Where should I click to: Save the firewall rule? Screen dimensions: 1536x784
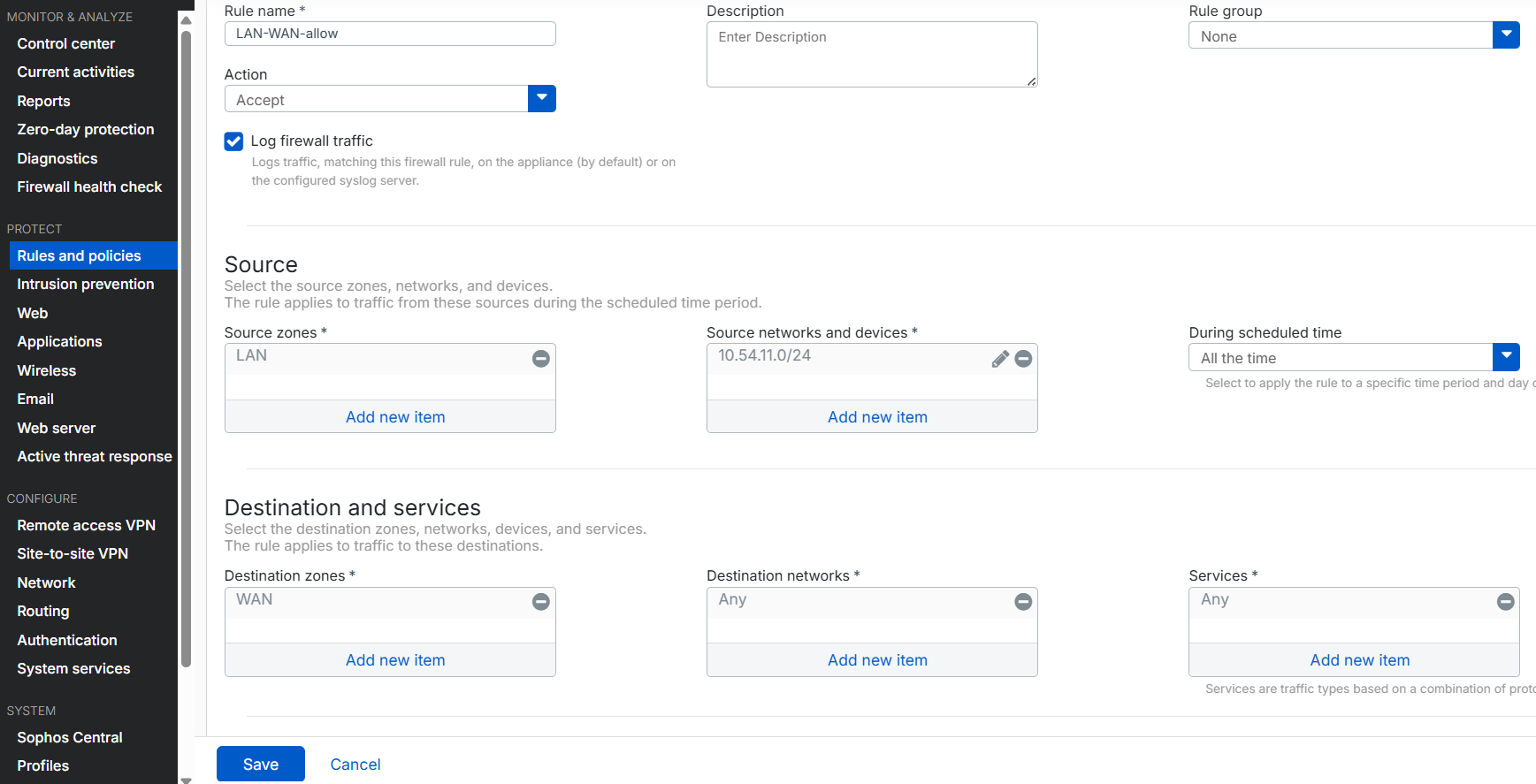pyautogui.click(x=261, y=765)
